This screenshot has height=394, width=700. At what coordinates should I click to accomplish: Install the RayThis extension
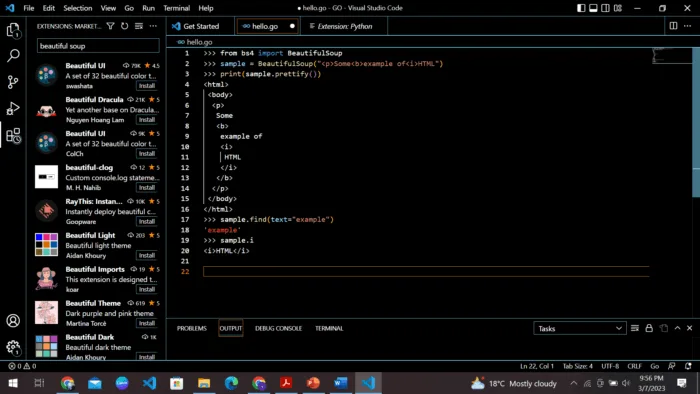(x=146, y=221)
